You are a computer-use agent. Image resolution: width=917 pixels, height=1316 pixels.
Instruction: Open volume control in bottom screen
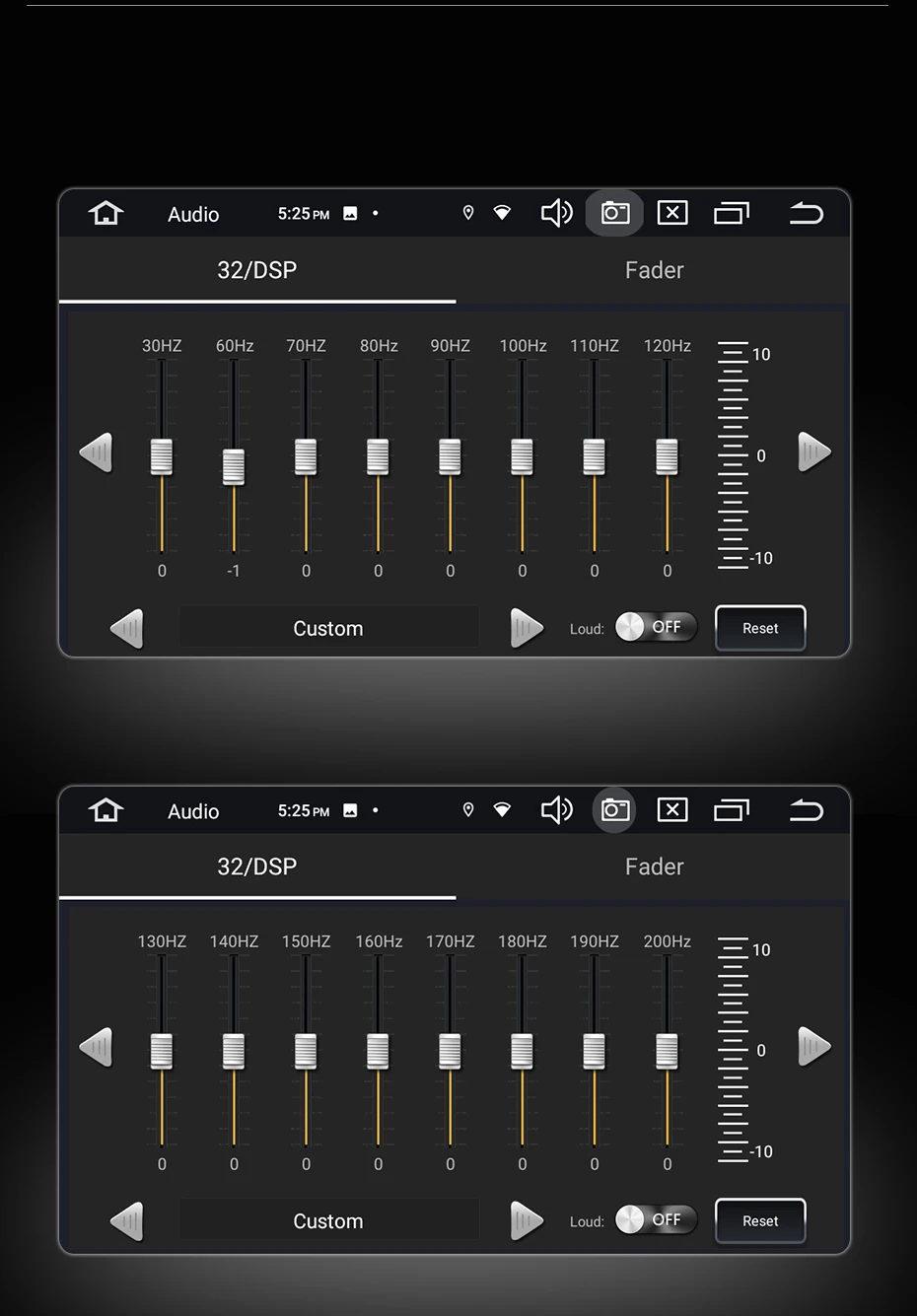(x=556, y=810)
